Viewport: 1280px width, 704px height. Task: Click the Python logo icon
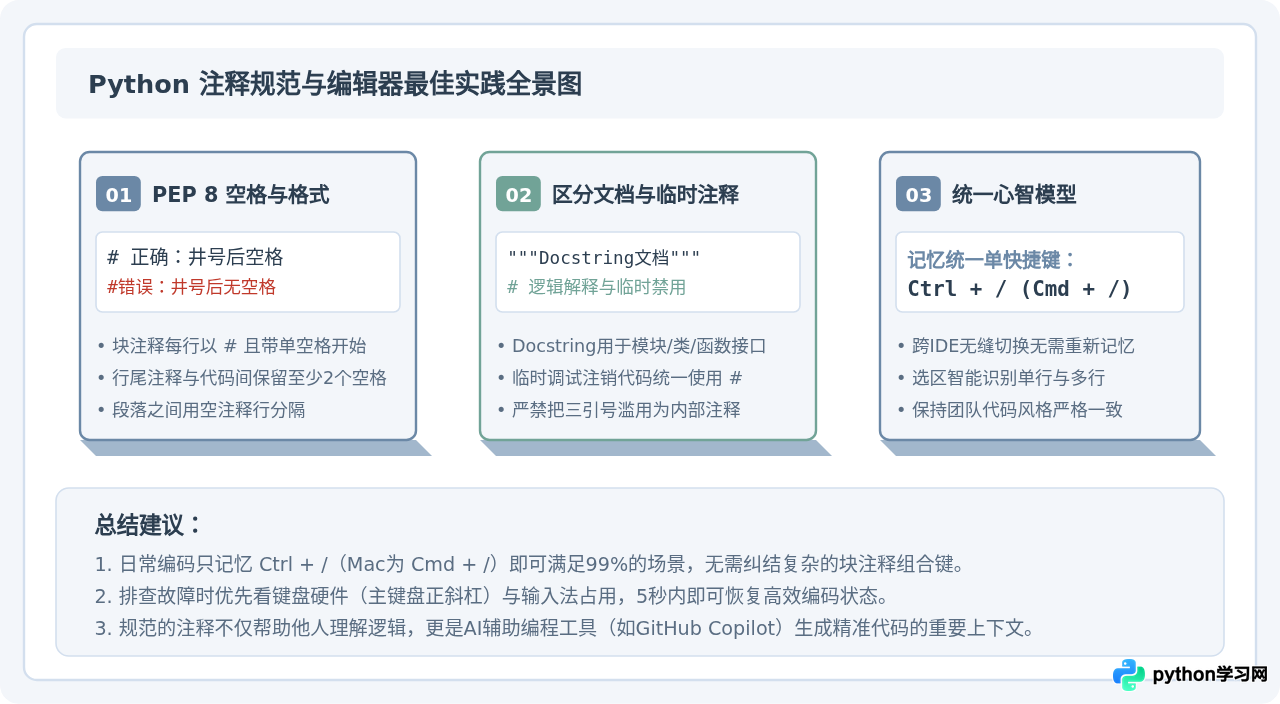pyautogui.click(x=1129, y=675)
